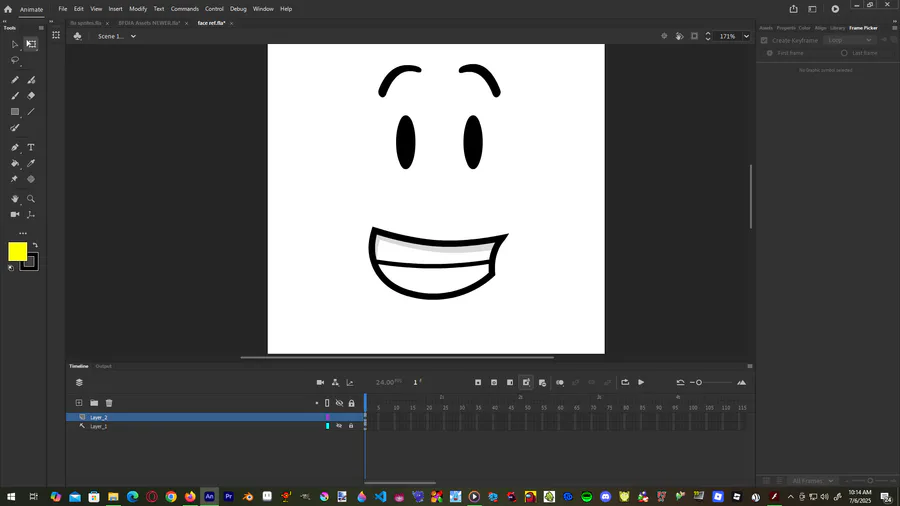Select the Last frame radio button

click(844, 53)
